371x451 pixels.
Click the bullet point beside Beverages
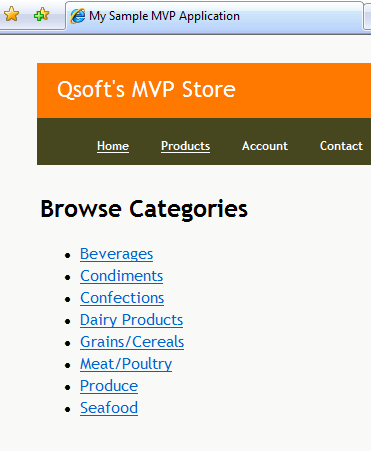(x=68, y=256)
